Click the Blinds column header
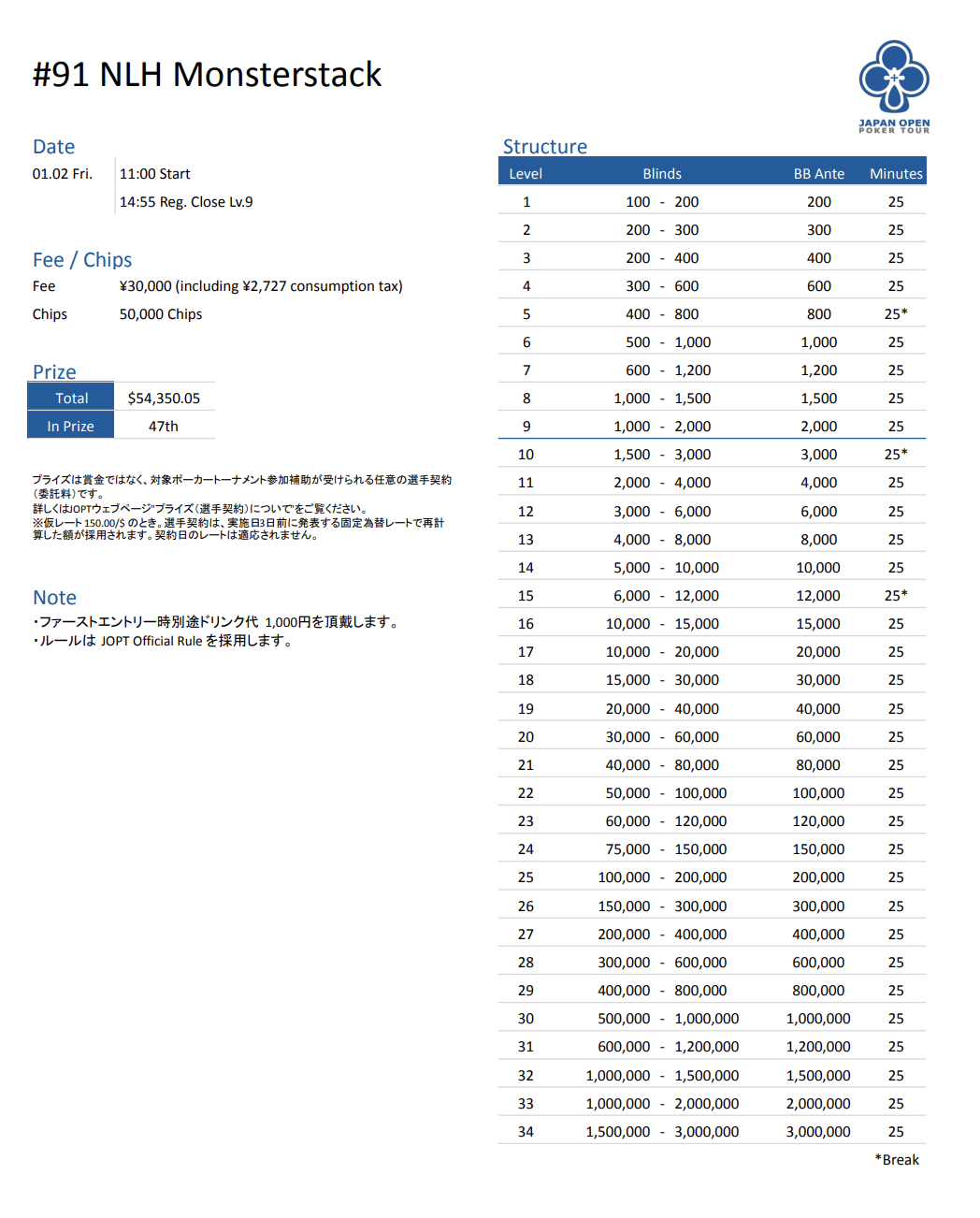 662,174
